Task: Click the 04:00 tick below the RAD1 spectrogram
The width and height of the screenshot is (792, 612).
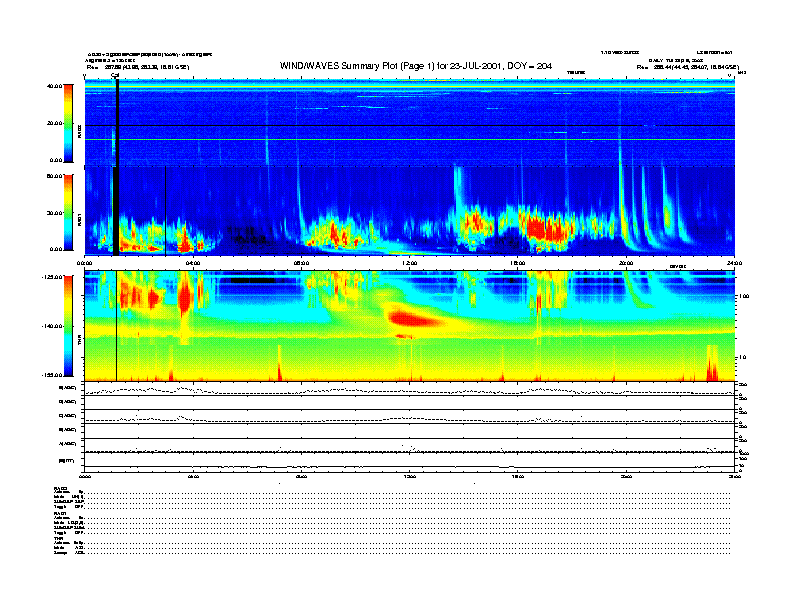Action: click(193, 263)
